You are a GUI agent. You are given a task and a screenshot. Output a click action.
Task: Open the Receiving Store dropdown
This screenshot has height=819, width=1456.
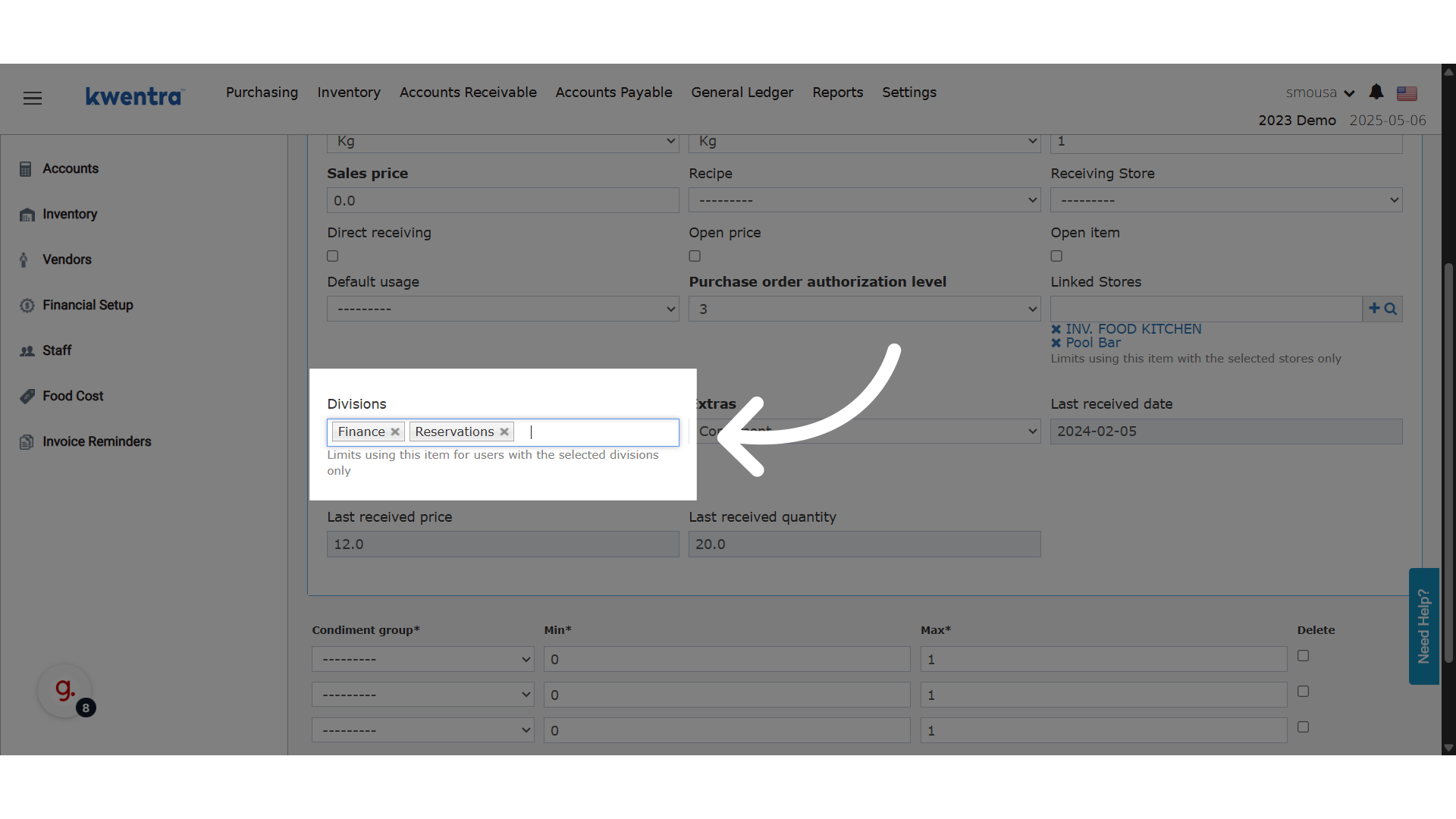(1226, 200)
